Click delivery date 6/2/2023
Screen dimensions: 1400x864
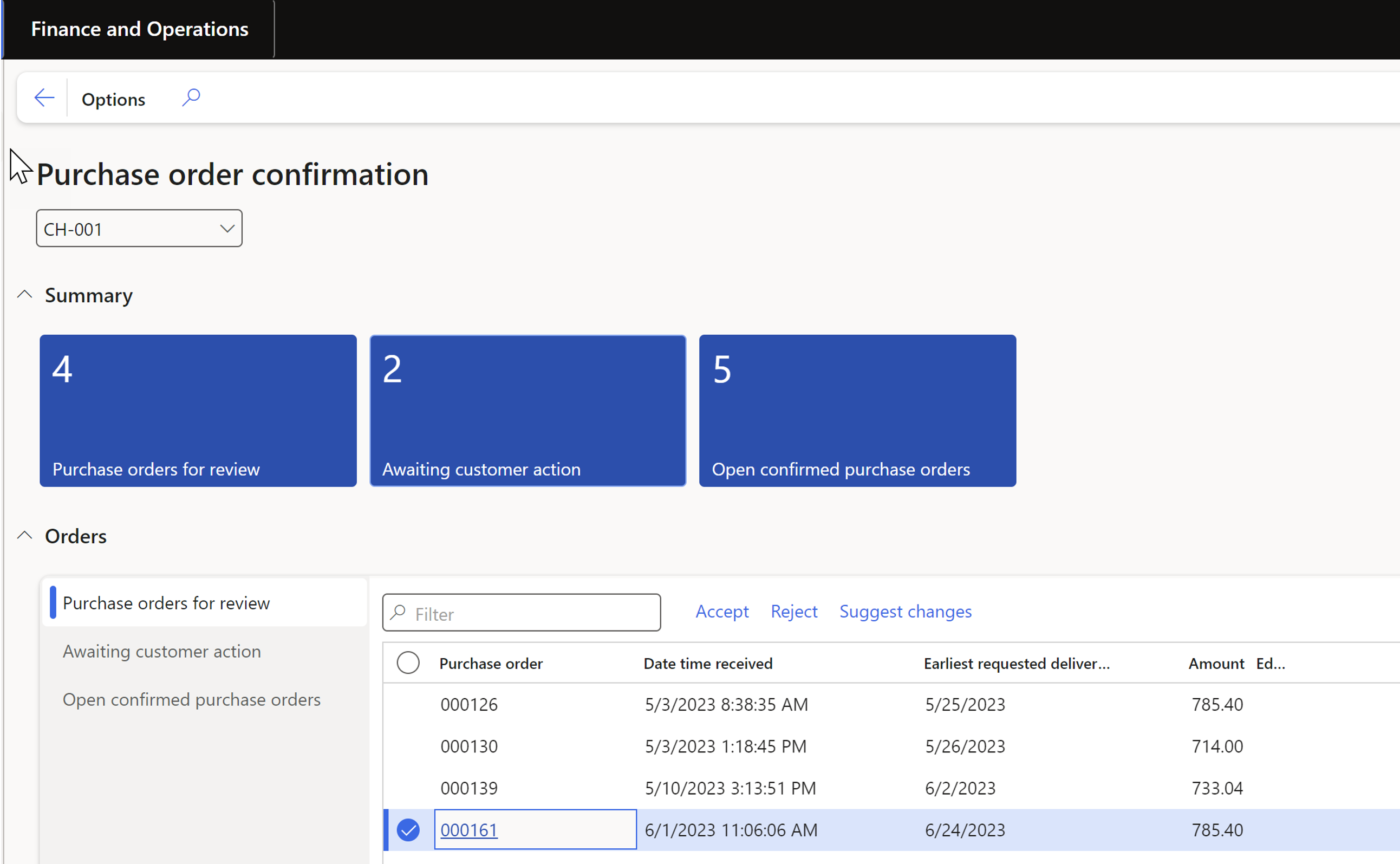(960, 788)
